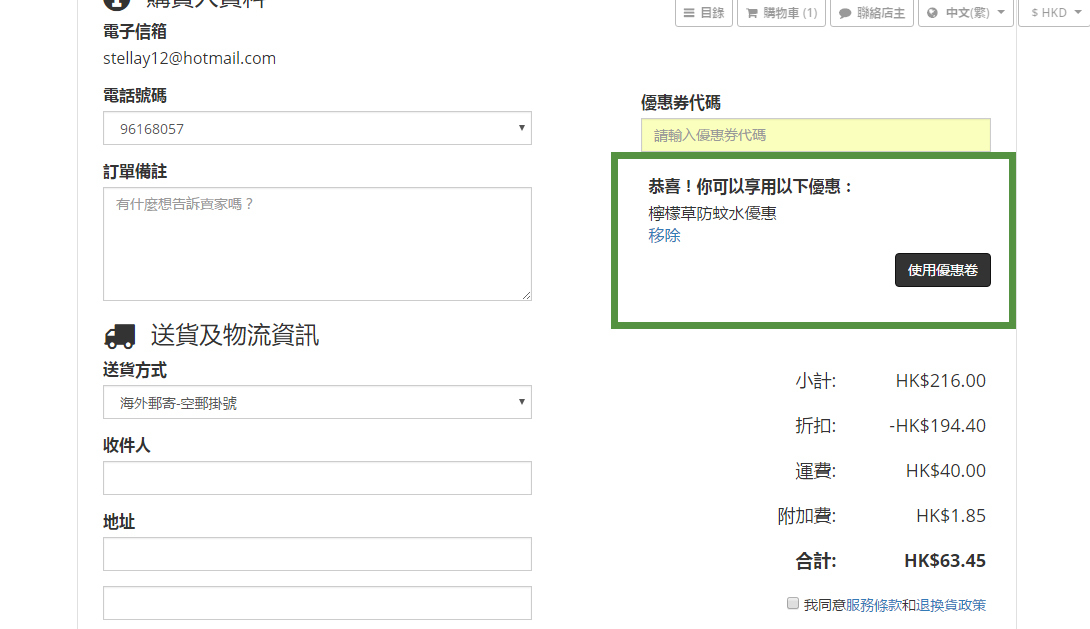Tick the 我同意 terms agreement checkbox

tap(792, 603)
